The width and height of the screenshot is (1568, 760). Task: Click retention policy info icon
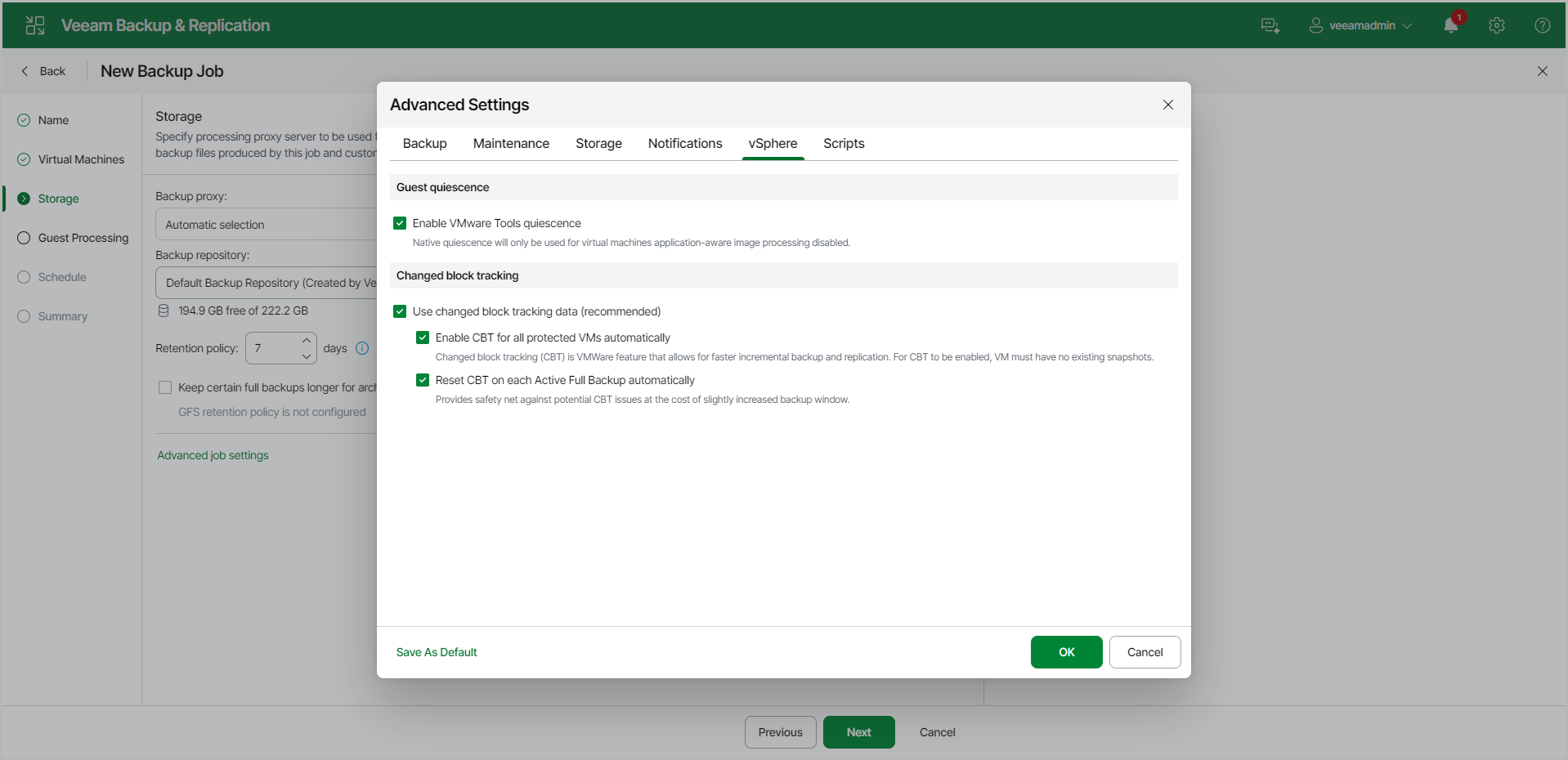click(x=362, y=348)
